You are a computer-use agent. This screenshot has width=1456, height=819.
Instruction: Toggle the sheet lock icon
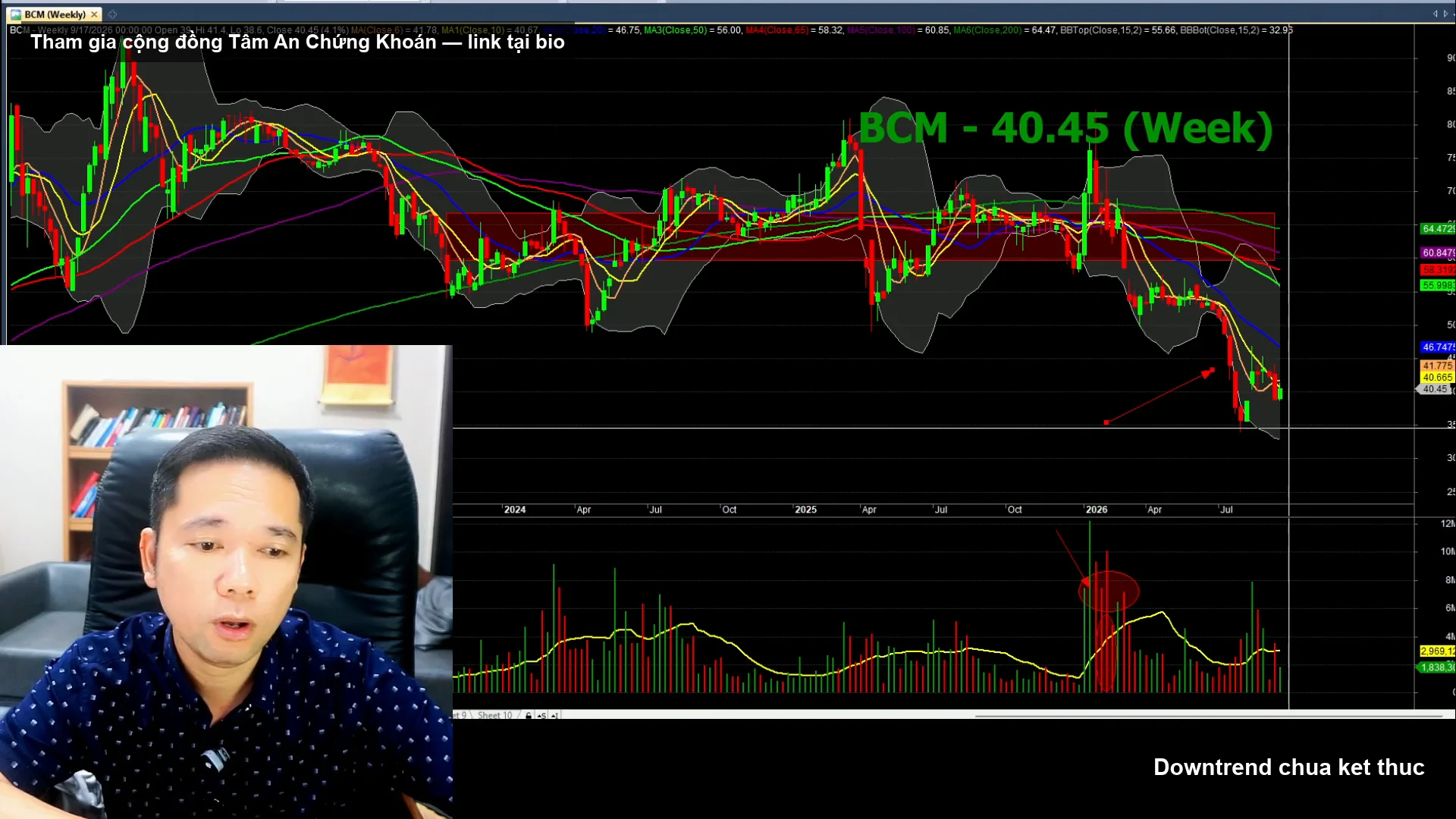coord(529,715)
